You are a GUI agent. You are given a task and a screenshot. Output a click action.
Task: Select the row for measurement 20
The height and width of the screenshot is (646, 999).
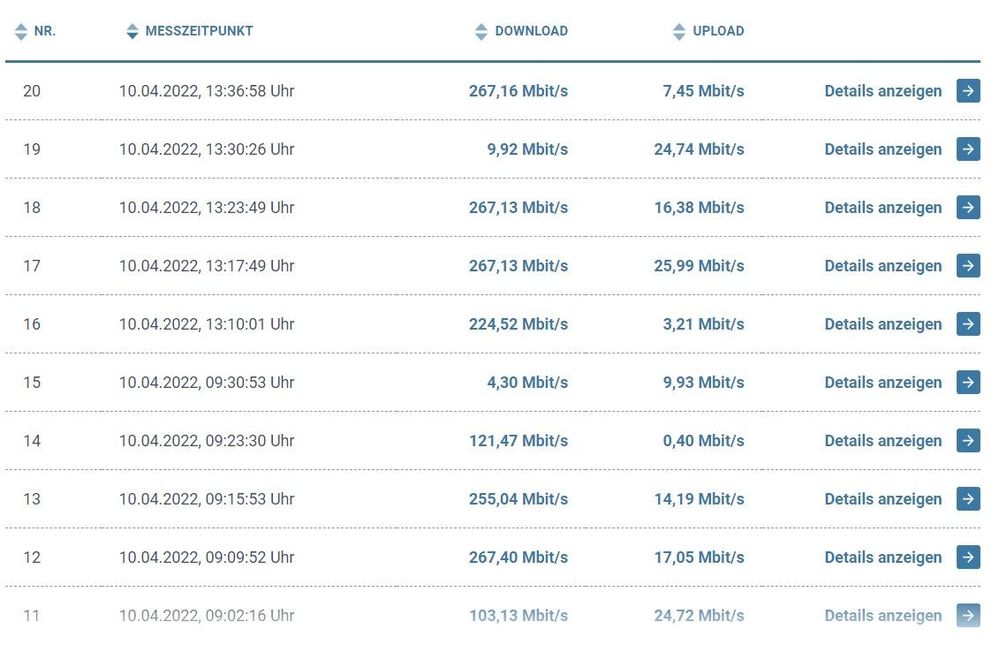click(x=400, y=90)
